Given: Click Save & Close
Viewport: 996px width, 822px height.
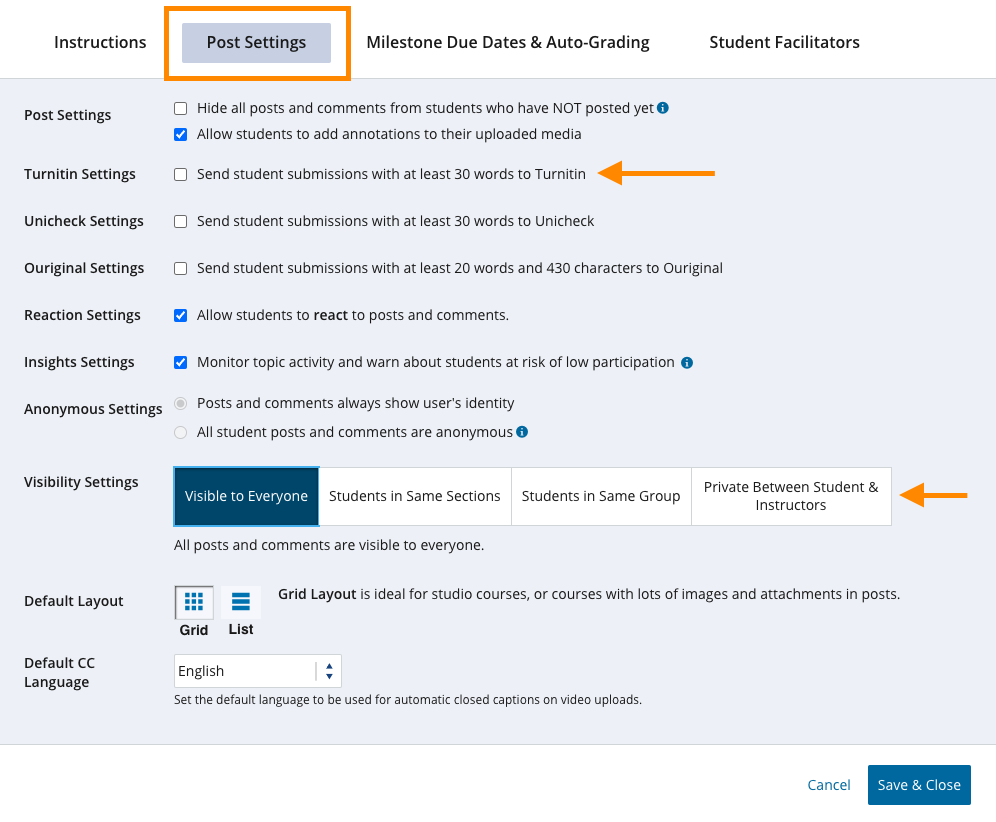Looking at the screenshot, I should pyautogui.click(x=918, y=785).
